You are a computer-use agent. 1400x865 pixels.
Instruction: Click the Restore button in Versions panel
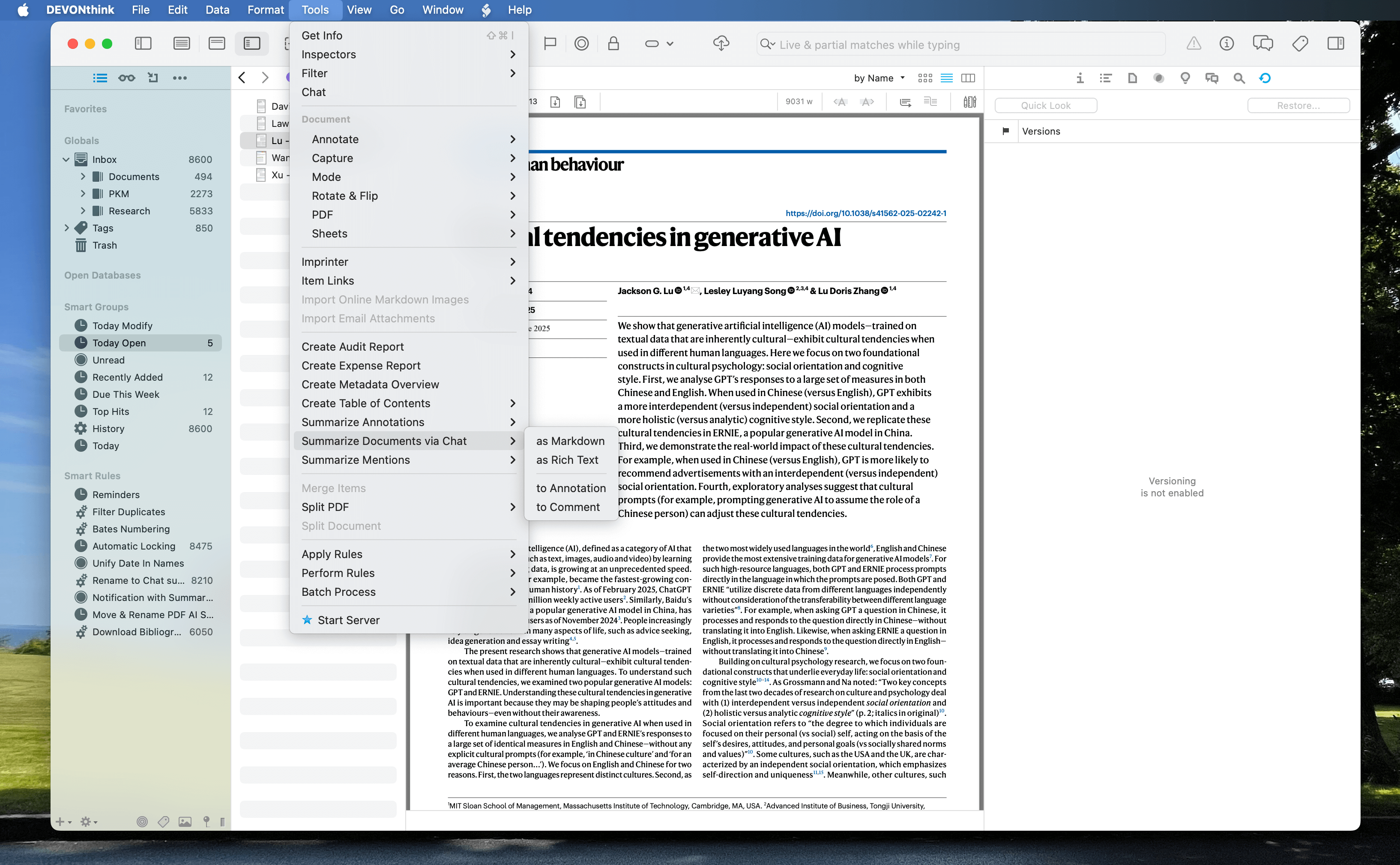1298,105
